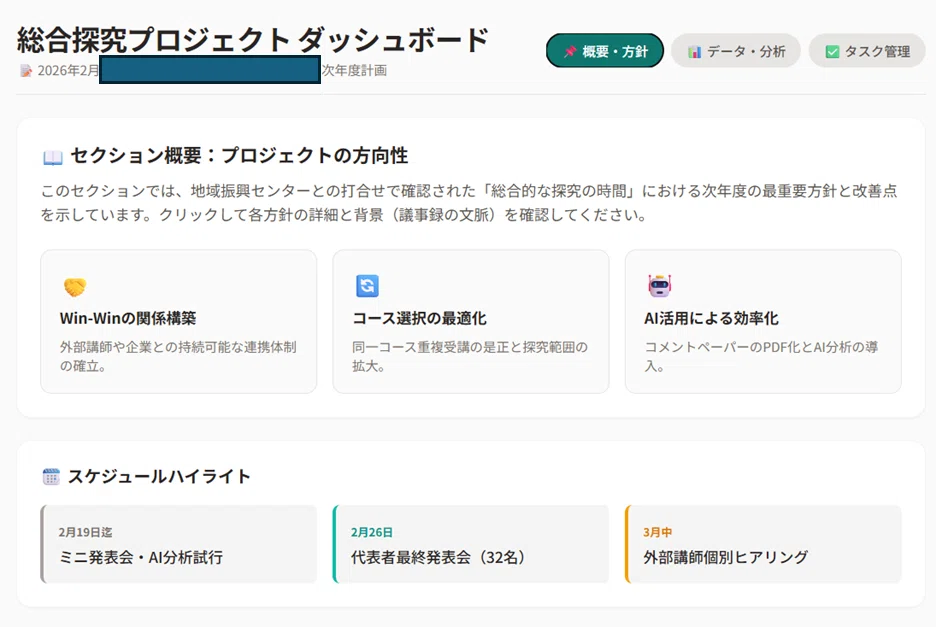This screenshot has width=936, height=627.
Task: Open the AI活用による効率化 card
Action: [763, 321]
